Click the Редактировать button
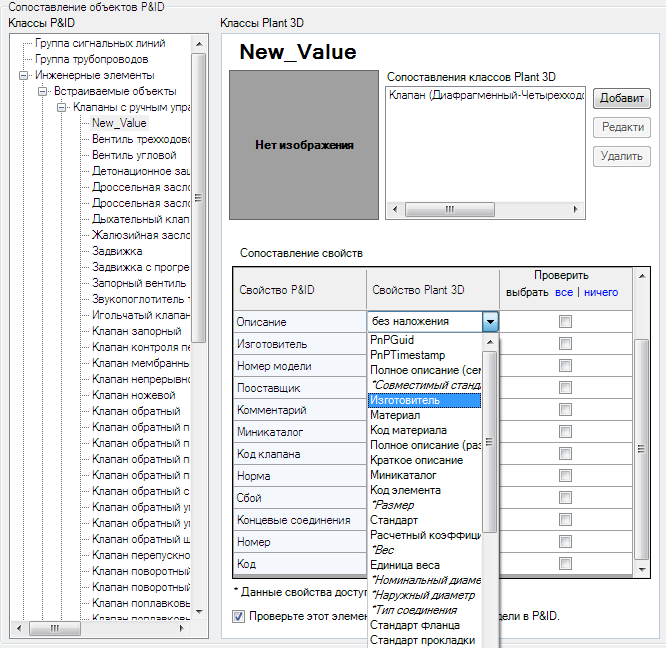The height and width of the screenshot is (648, 666). 621,127
